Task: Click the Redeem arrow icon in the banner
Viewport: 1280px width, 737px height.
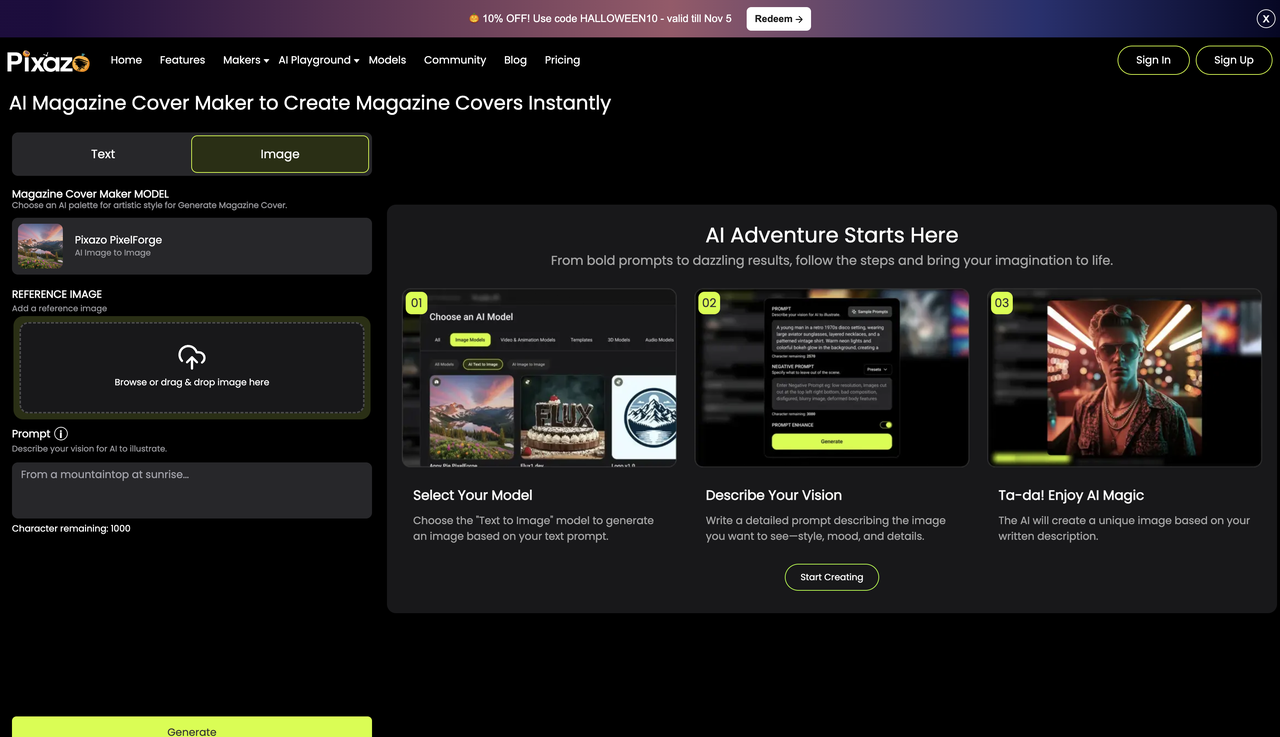Action: pyautogui.click(x=798, y=18)
